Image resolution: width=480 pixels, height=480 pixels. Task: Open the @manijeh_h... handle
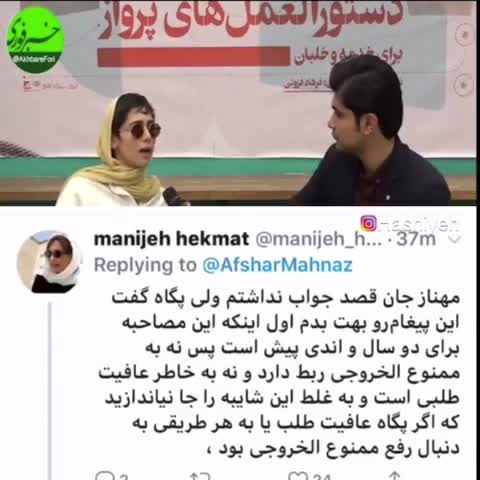(x=318, y=239)
